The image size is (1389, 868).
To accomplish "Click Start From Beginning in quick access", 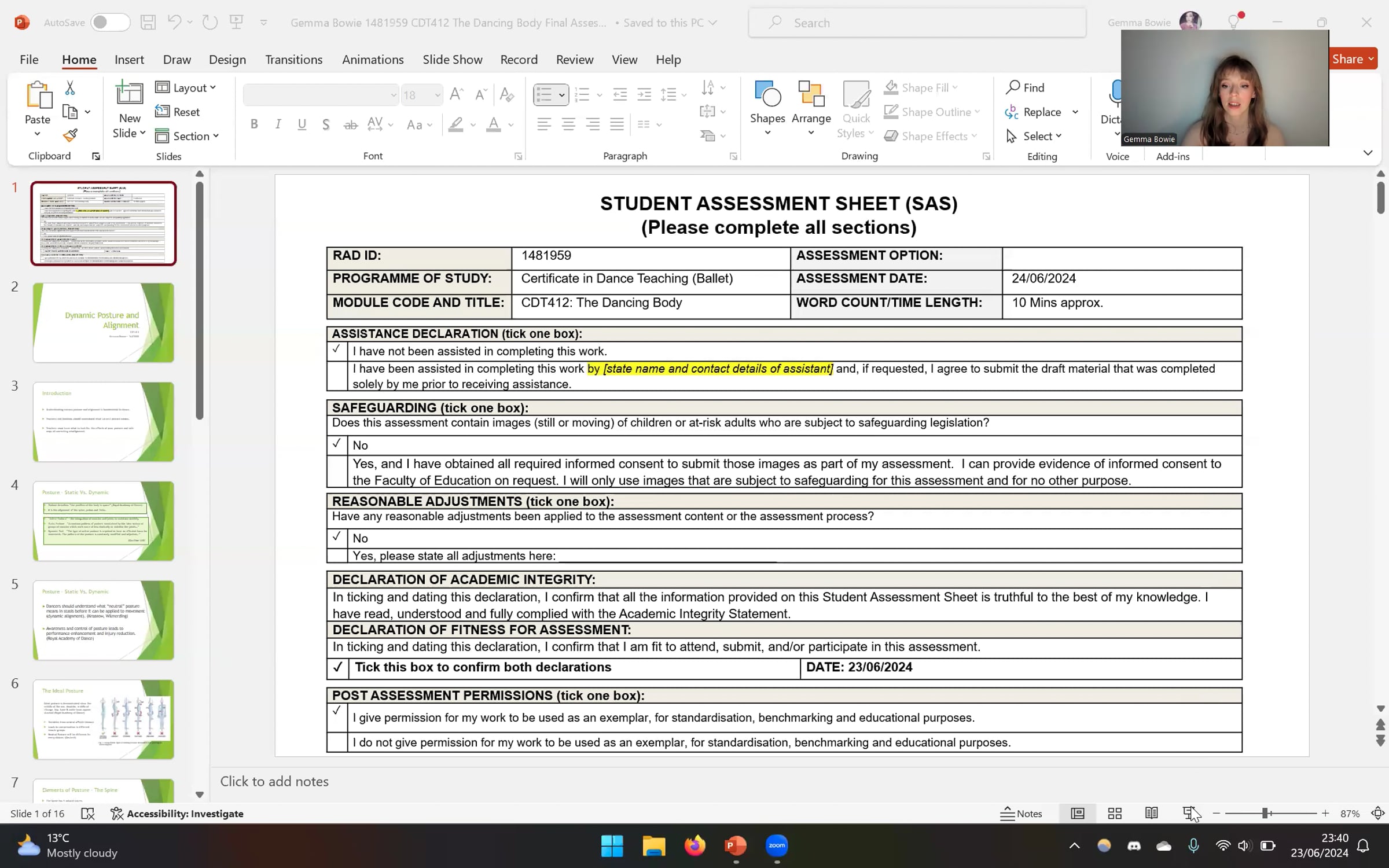I will click(x=236, y=22).
